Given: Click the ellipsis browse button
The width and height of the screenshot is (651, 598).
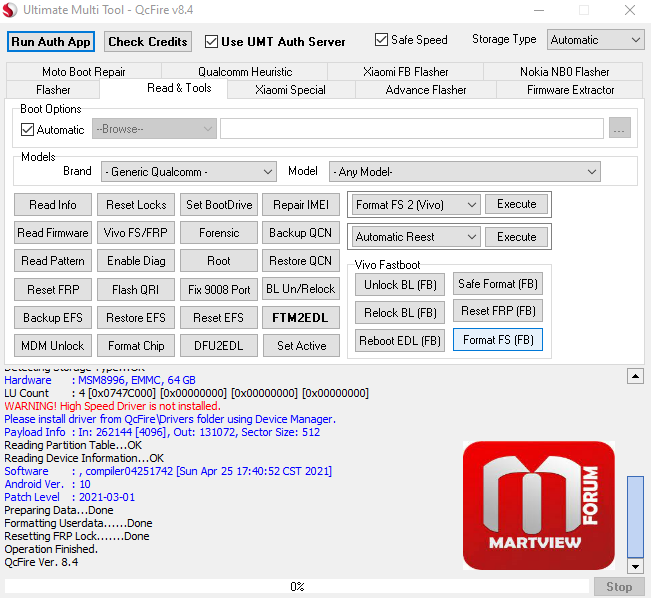Looking at the screenshot, I should point(620,128).
